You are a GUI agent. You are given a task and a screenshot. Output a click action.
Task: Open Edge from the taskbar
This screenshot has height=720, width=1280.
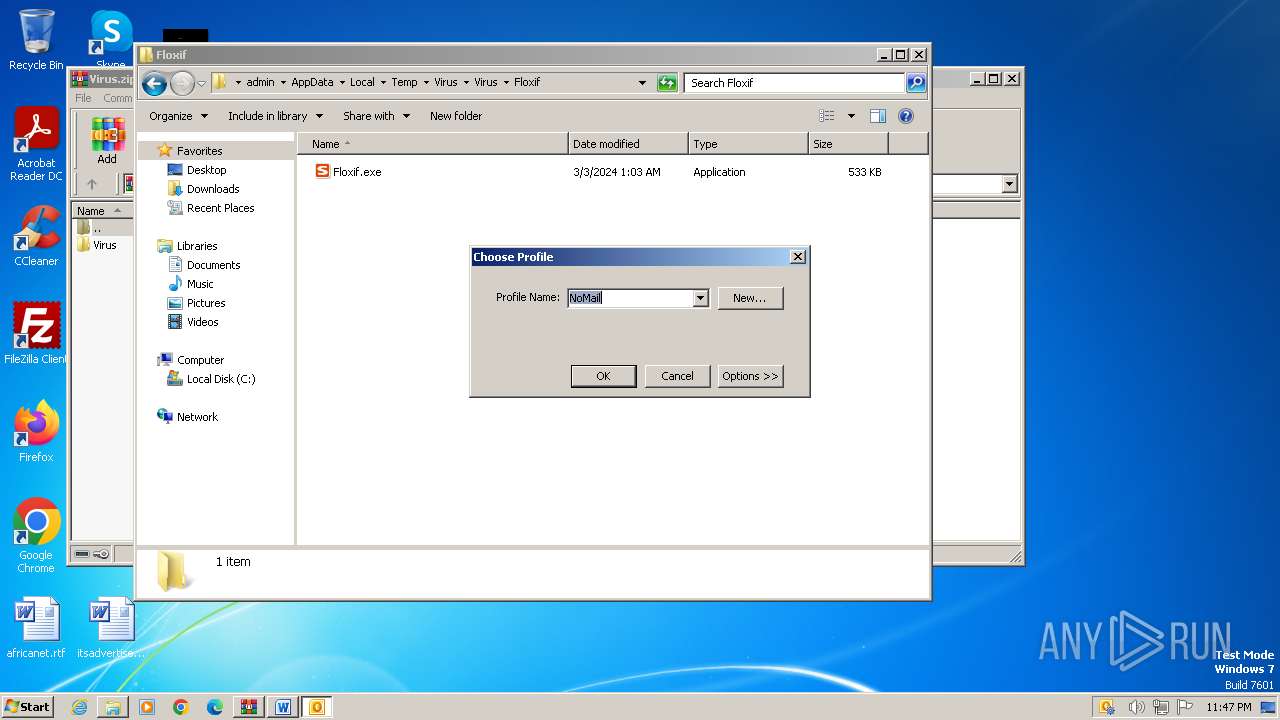215,707
